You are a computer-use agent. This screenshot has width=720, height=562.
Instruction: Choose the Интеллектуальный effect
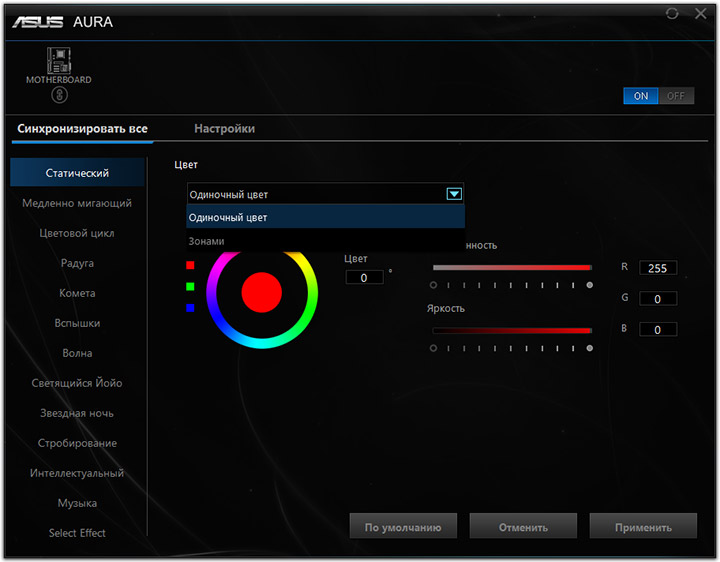tap(77, 473)
